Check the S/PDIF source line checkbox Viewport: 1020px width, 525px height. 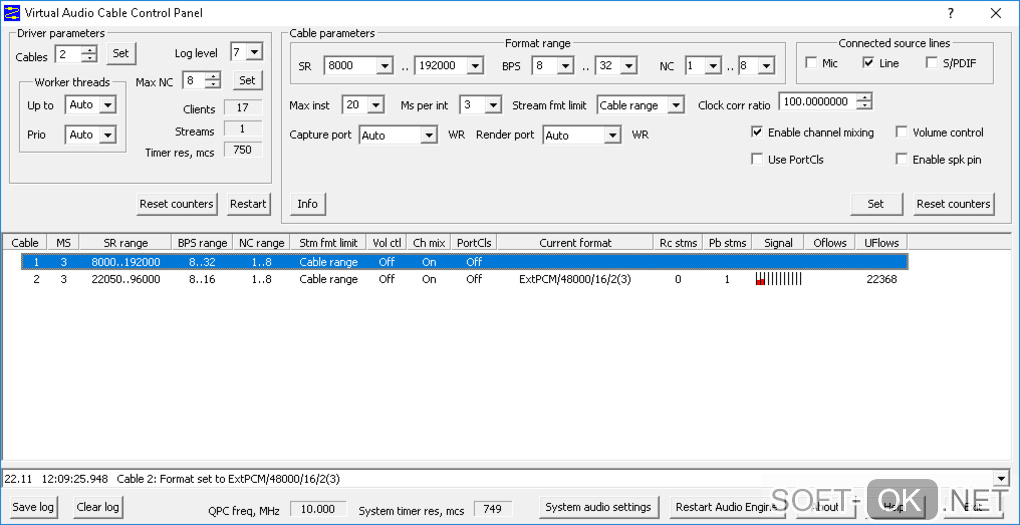932,63
